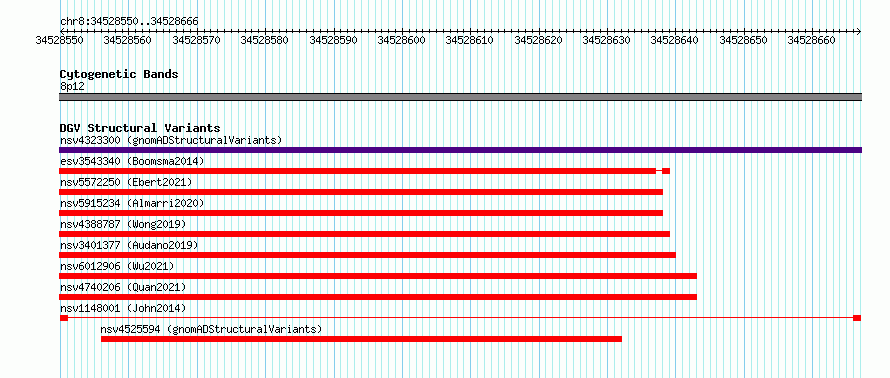Screen dimensions: 890x378
Task: Select the red nsv5915234 variant bar
Action: coord(361,213)
